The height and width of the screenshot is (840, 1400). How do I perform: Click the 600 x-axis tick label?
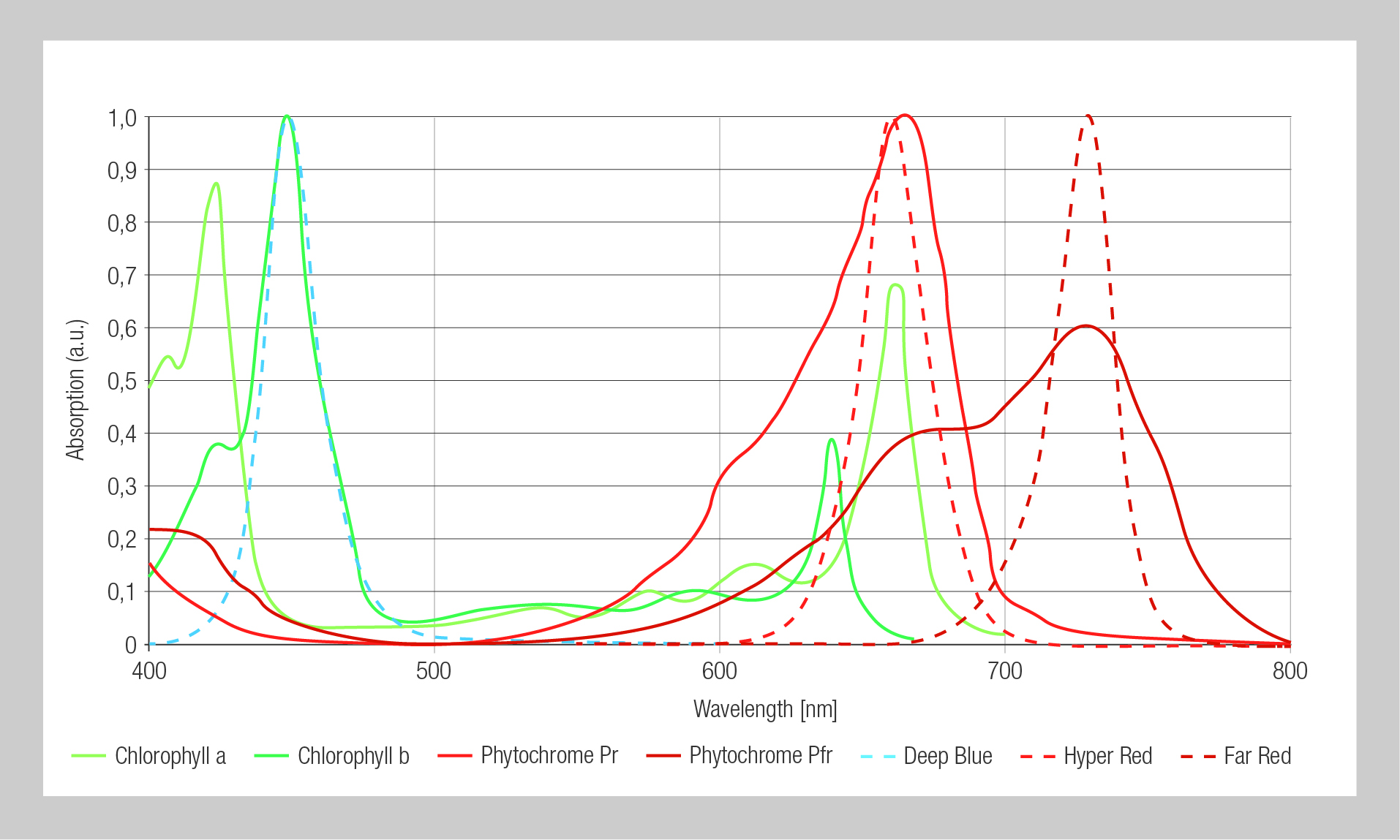tap(720, 671)
